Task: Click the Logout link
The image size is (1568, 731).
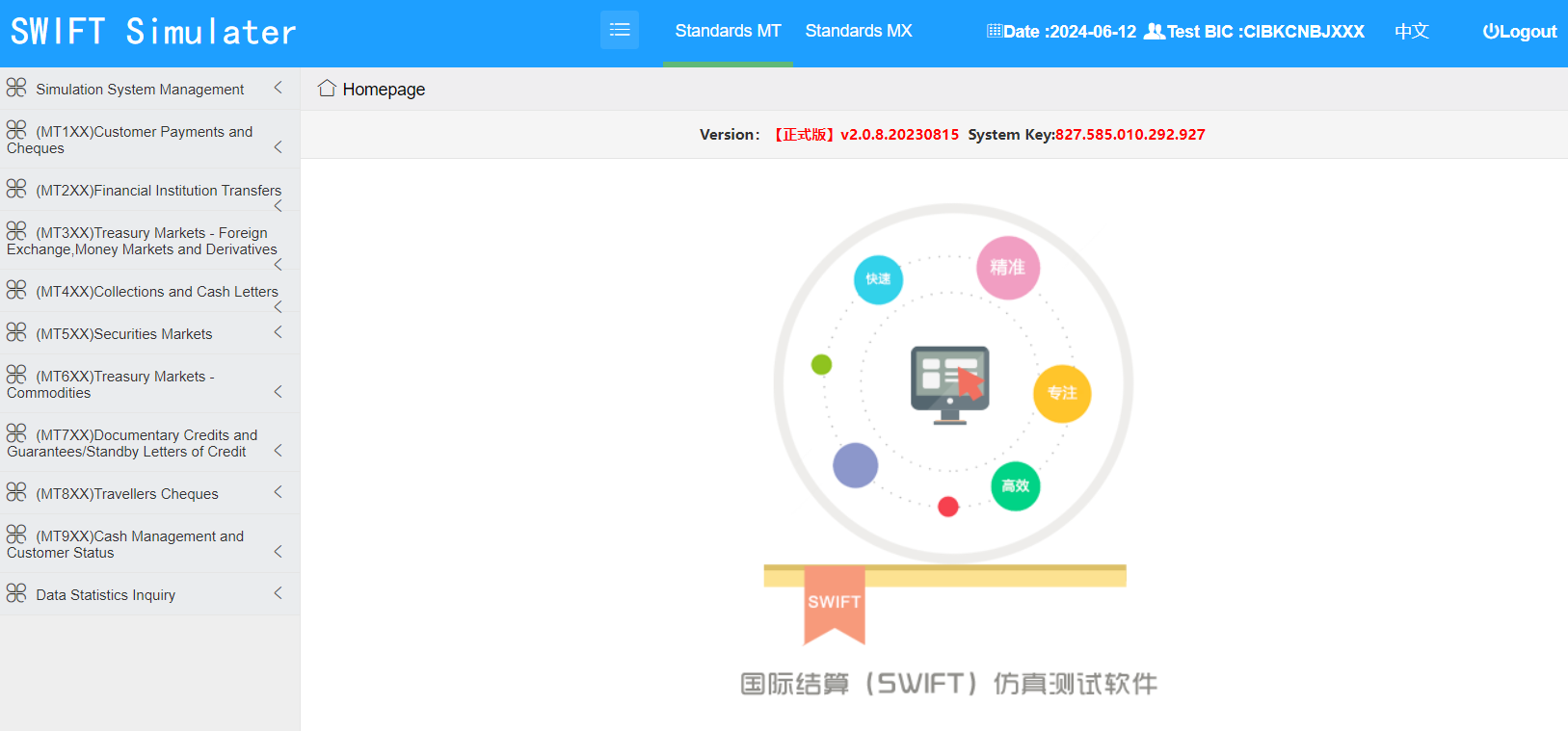Action: click(1520, 31)
